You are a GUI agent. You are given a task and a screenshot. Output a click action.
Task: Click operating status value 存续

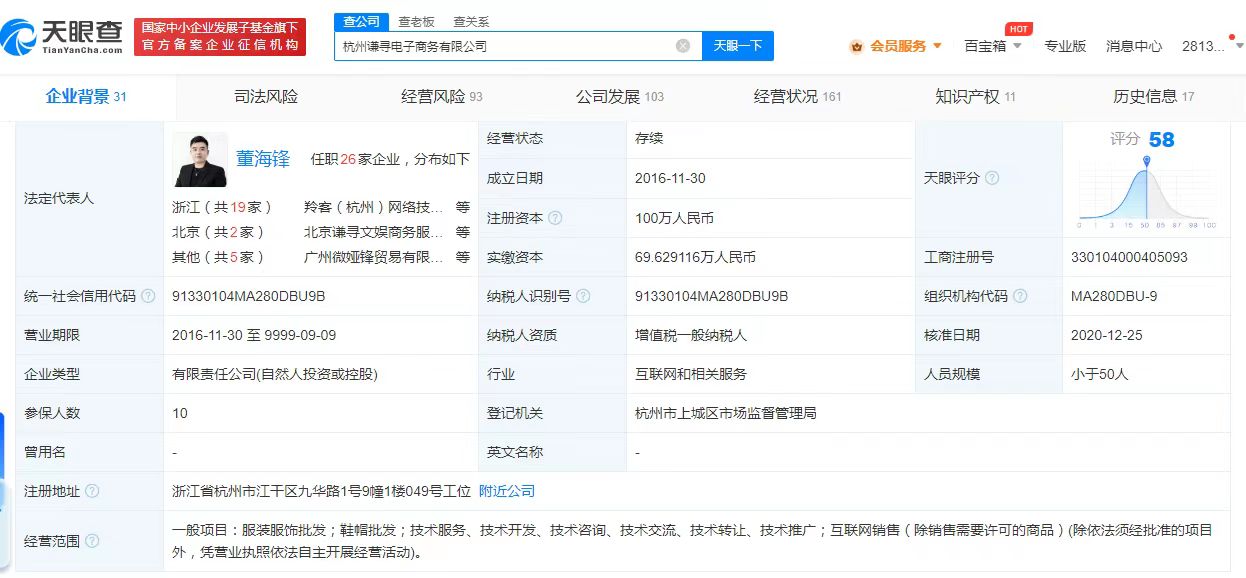649,139
